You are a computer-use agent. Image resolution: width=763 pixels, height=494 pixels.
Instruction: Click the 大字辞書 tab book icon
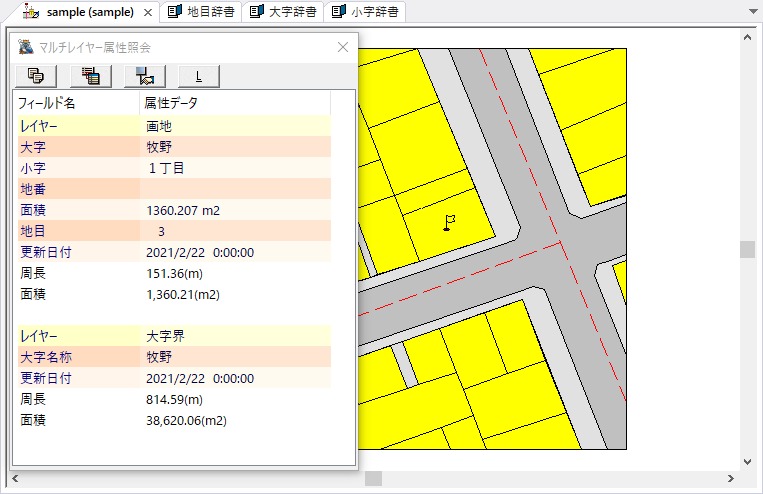(x=256, y=11)
